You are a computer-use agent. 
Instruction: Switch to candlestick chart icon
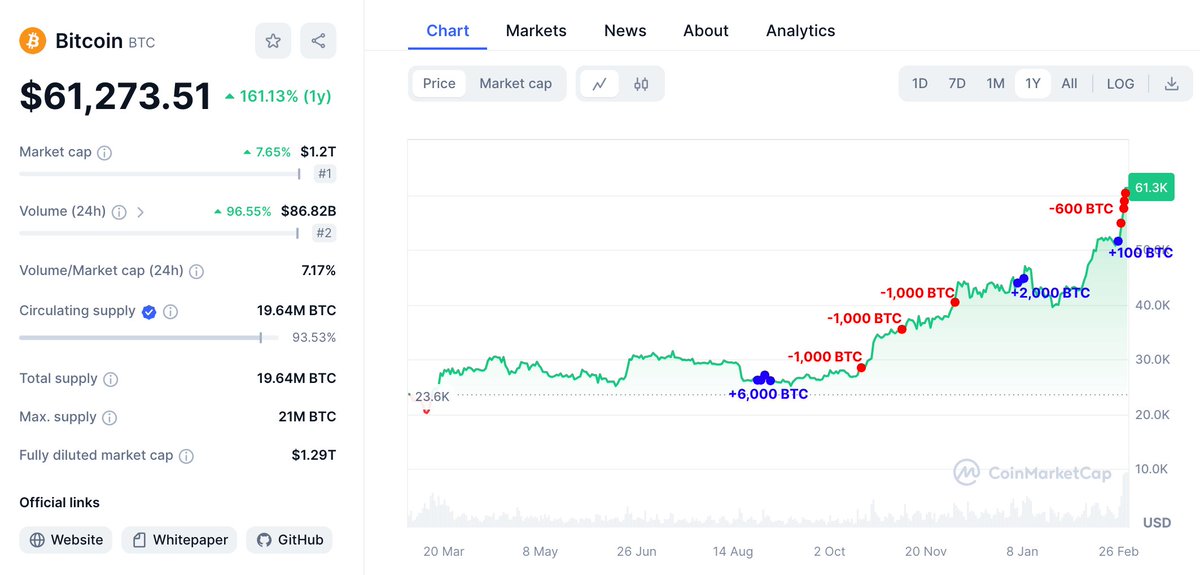(x=642, y=84)
